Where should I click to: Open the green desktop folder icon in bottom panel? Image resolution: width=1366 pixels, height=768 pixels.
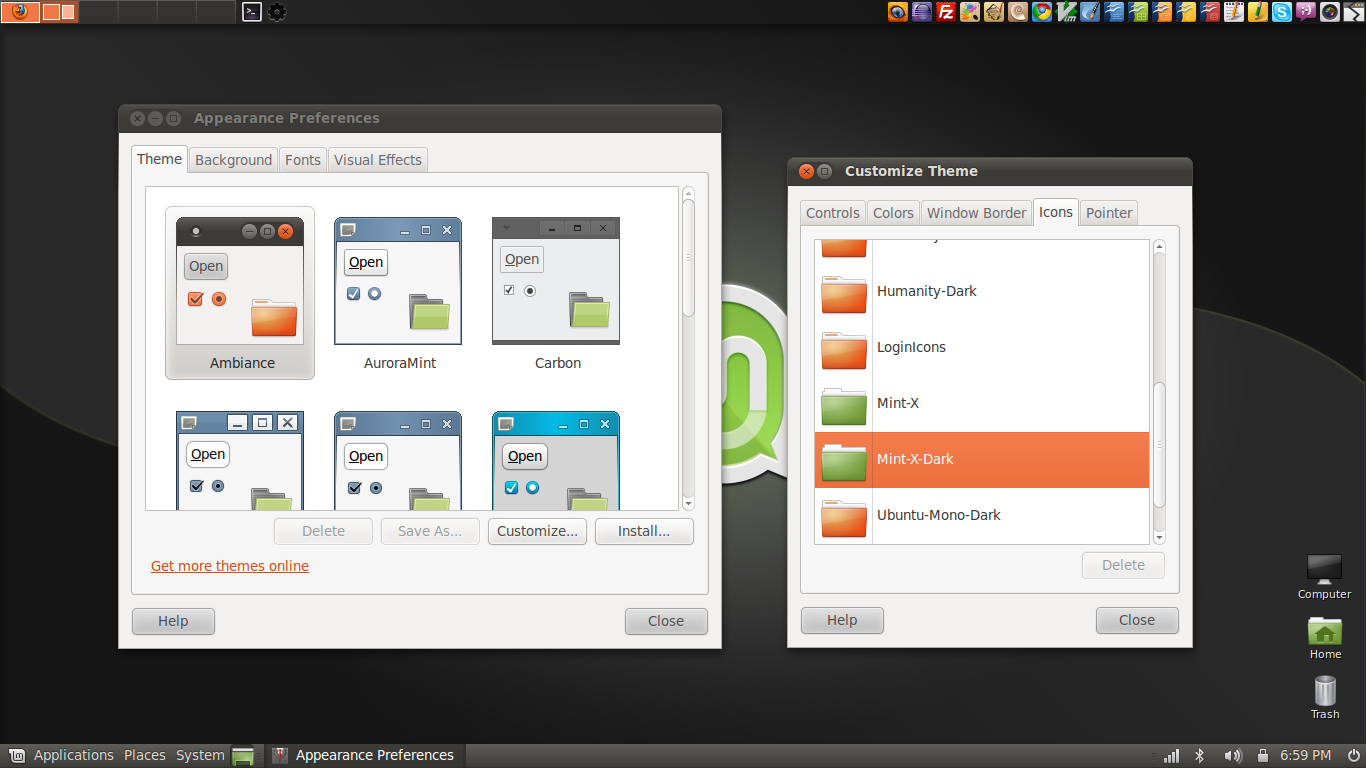tap(243, 756)
